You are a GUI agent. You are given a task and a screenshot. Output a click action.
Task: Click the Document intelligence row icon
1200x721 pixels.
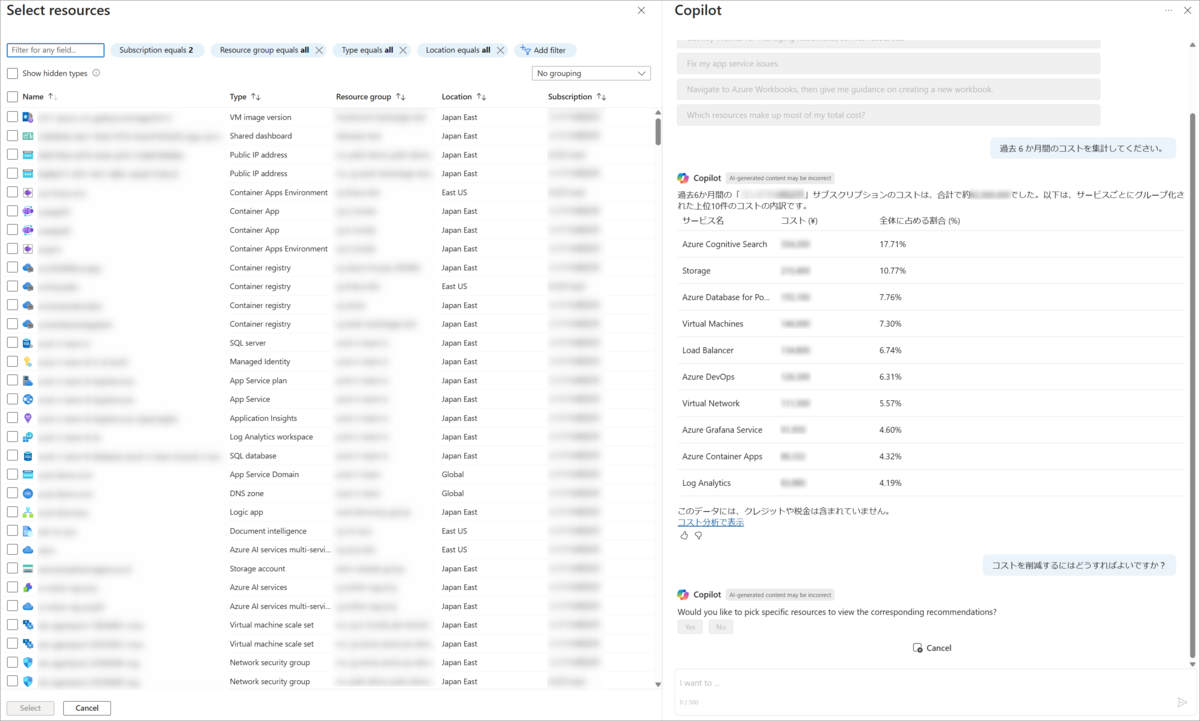[x=28, y=531]
